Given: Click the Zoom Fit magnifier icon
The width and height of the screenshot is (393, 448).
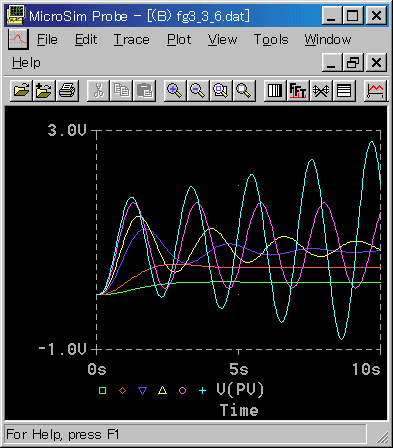Looking at the screenshot, I should pyautogui.click(x=244, y=90).
